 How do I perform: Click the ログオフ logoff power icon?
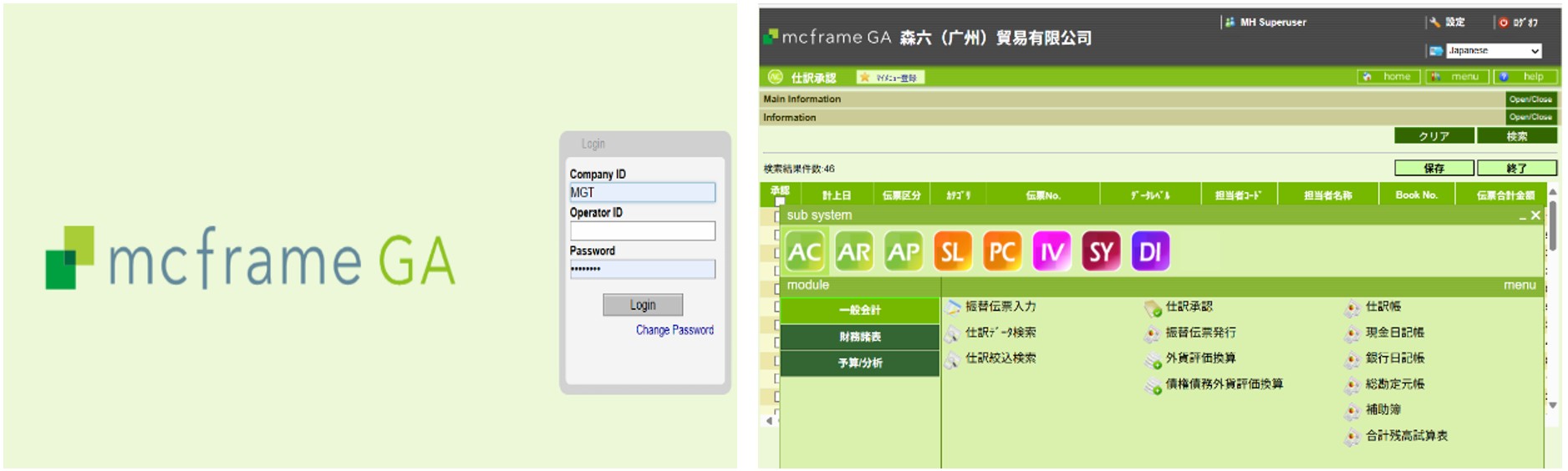(1504, 23)
